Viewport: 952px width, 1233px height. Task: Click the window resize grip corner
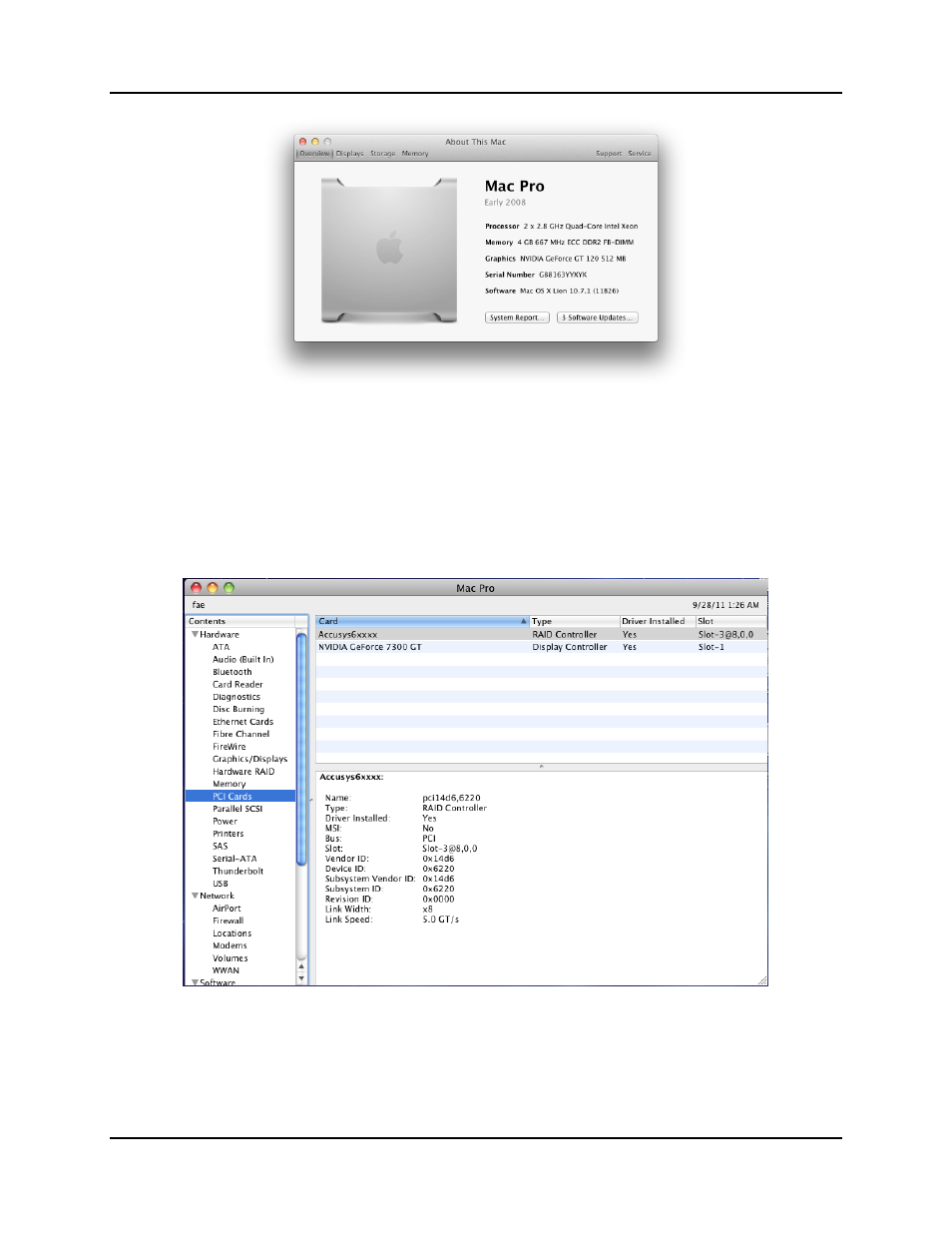[762, 980]
